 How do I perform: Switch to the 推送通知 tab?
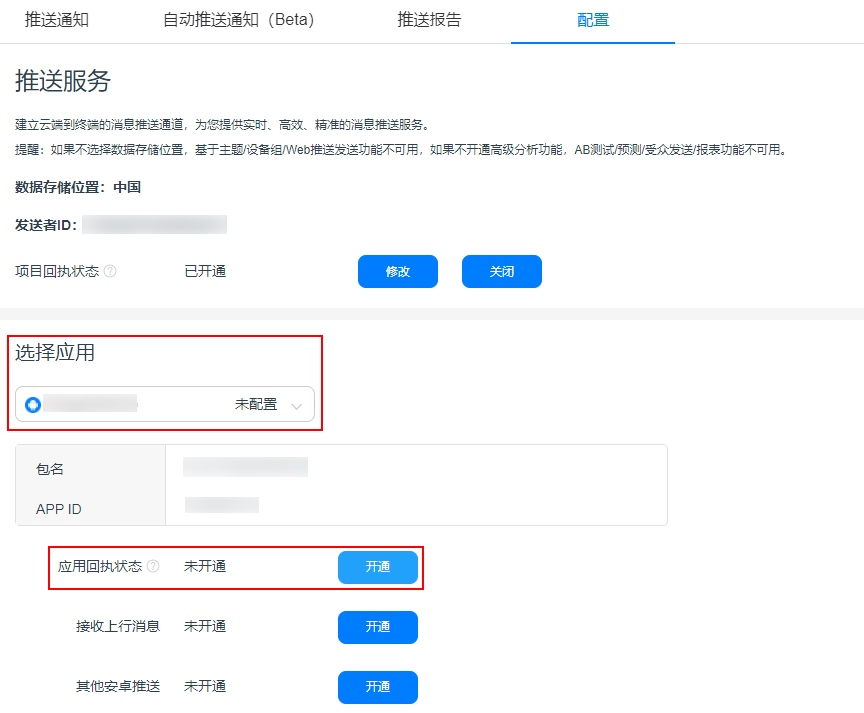pyautogui.click(x=57, y=20)
